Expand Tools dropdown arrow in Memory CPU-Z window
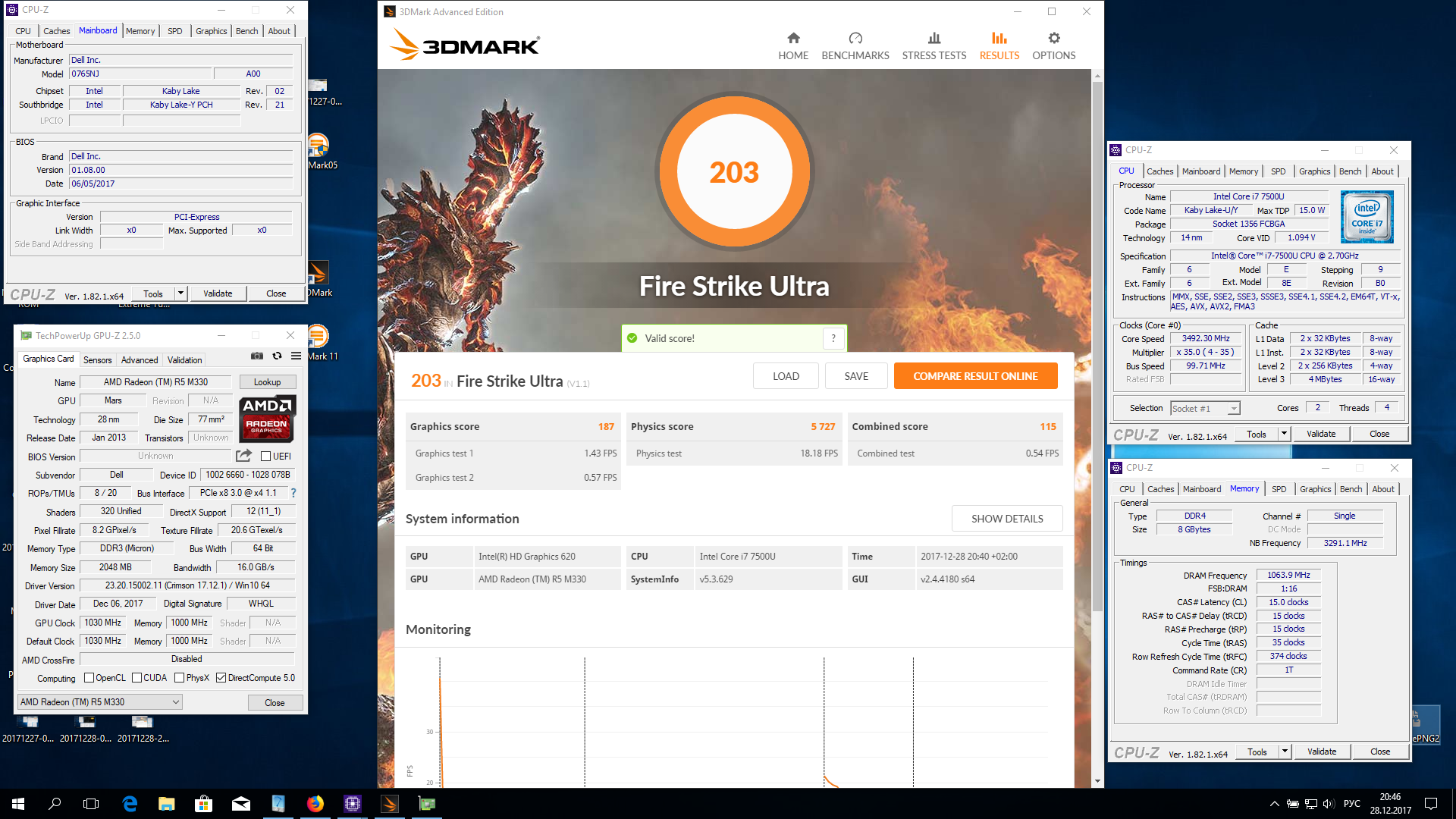This screenshot has width=1456, height=819. coord(1285,752)
